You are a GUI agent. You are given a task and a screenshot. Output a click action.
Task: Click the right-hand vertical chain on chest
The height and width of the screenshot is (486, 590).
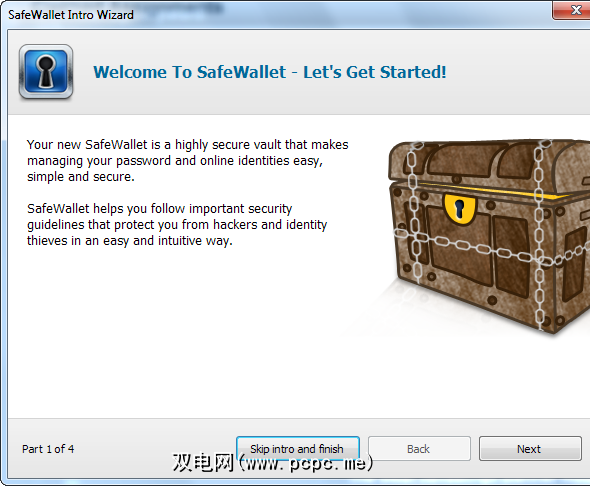[539, 235]
